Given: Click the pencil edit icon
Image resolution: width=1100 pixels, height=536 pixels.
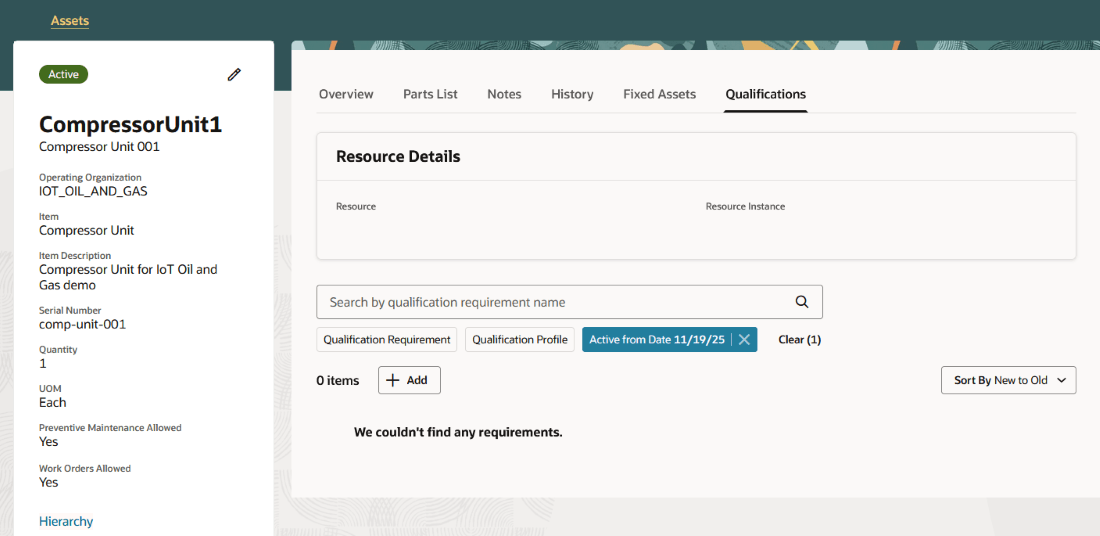Looking at the screenshot, I should pos(234,74).
